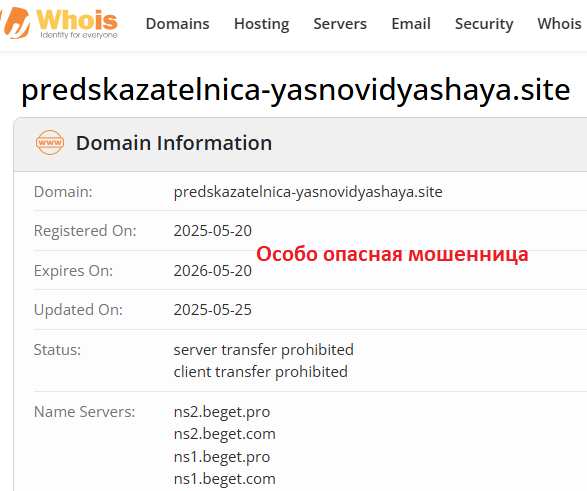Viewport: 587px width, 491px height.
Task: Open the Hosting menu
Action: 262,24
